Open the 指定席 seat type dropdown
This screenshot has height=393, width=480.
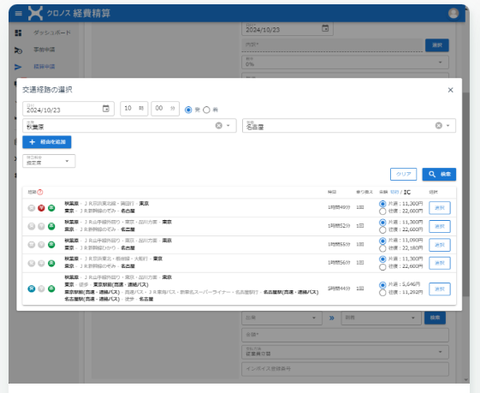(x=49, y=161)
